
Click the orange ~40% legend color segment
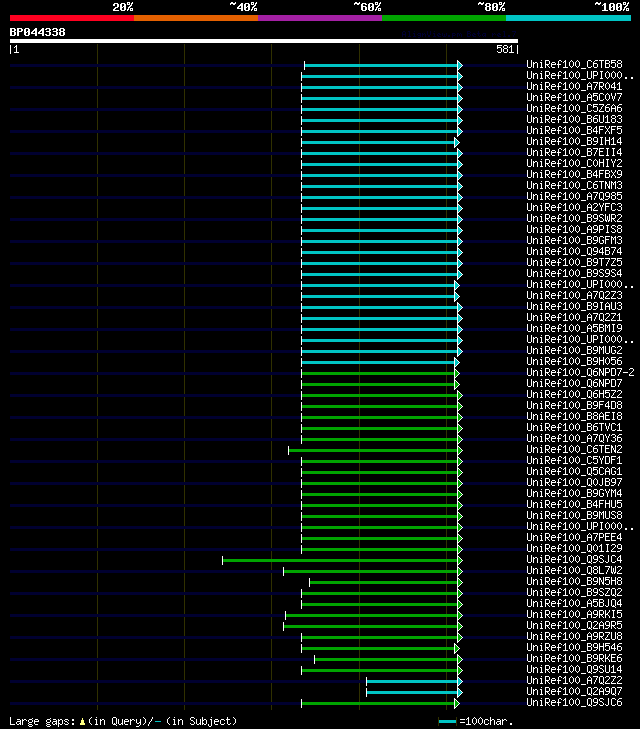point(196,18)
